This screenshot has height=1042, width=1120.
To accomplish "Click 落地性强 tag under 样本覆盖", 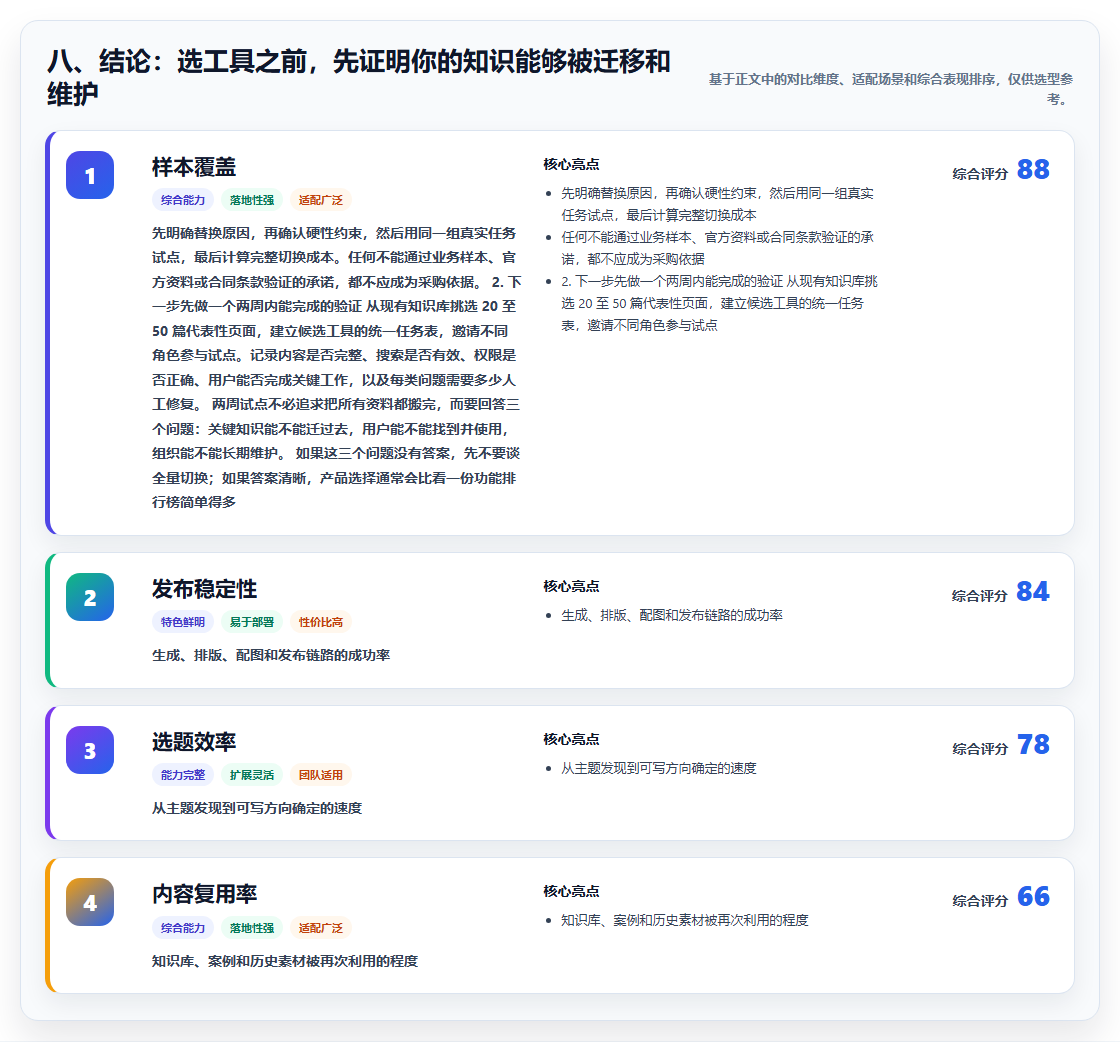I will pos(251,200).
